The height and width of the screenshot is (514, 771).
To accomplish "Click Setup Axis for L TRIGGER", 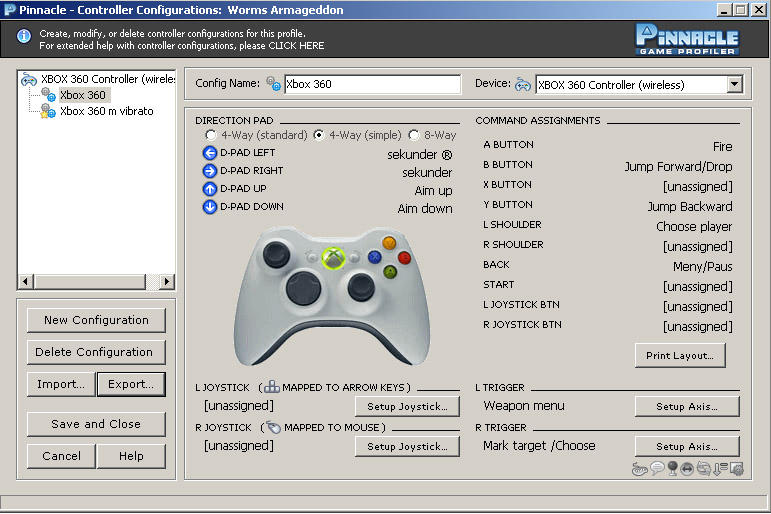I will tap(687, 407).
